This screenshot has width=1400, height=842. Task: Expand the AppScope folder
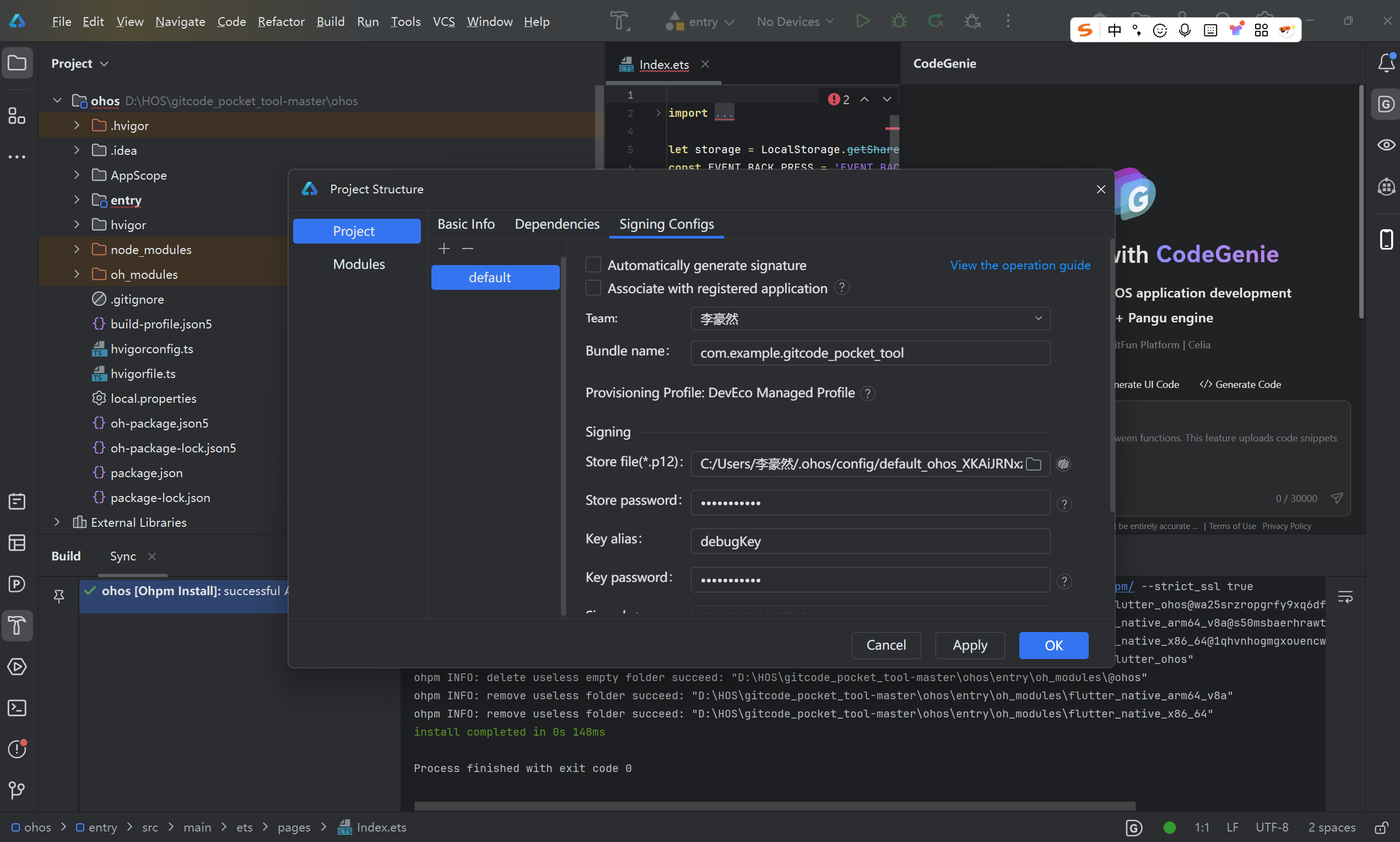(77, 175)
